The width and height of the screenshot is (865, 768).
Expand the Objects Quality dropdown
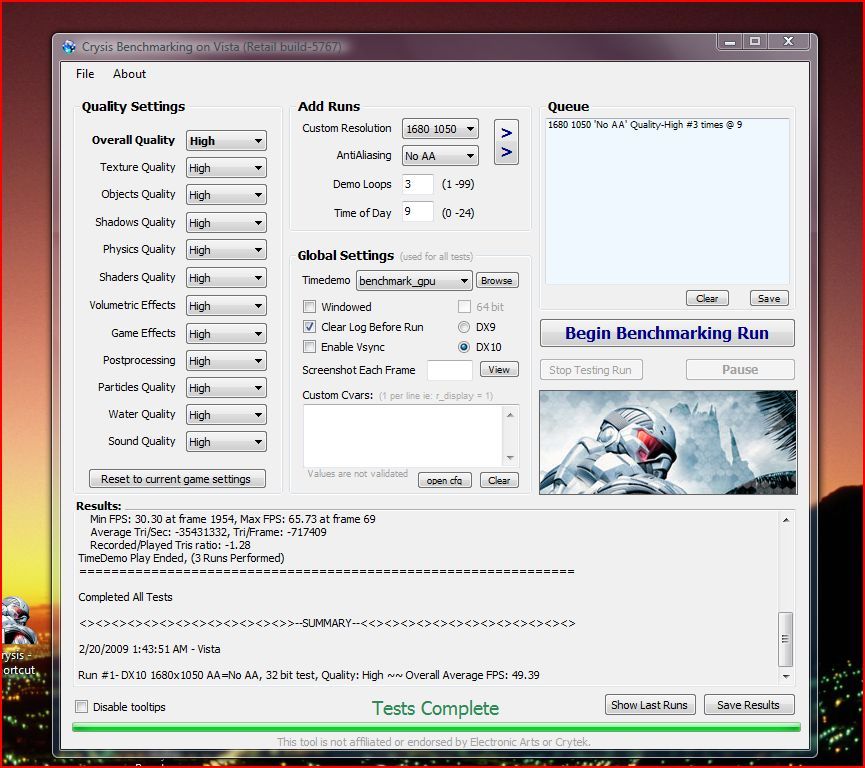(x=226, y=195)
